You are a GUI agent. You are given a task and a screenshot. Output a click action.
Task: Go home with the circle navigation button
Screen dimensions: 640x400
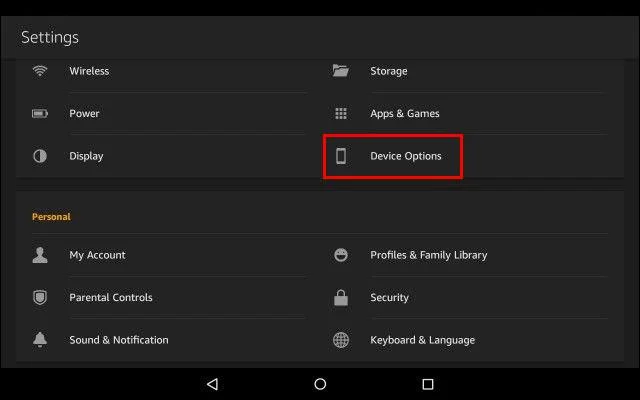click(320, 384)
